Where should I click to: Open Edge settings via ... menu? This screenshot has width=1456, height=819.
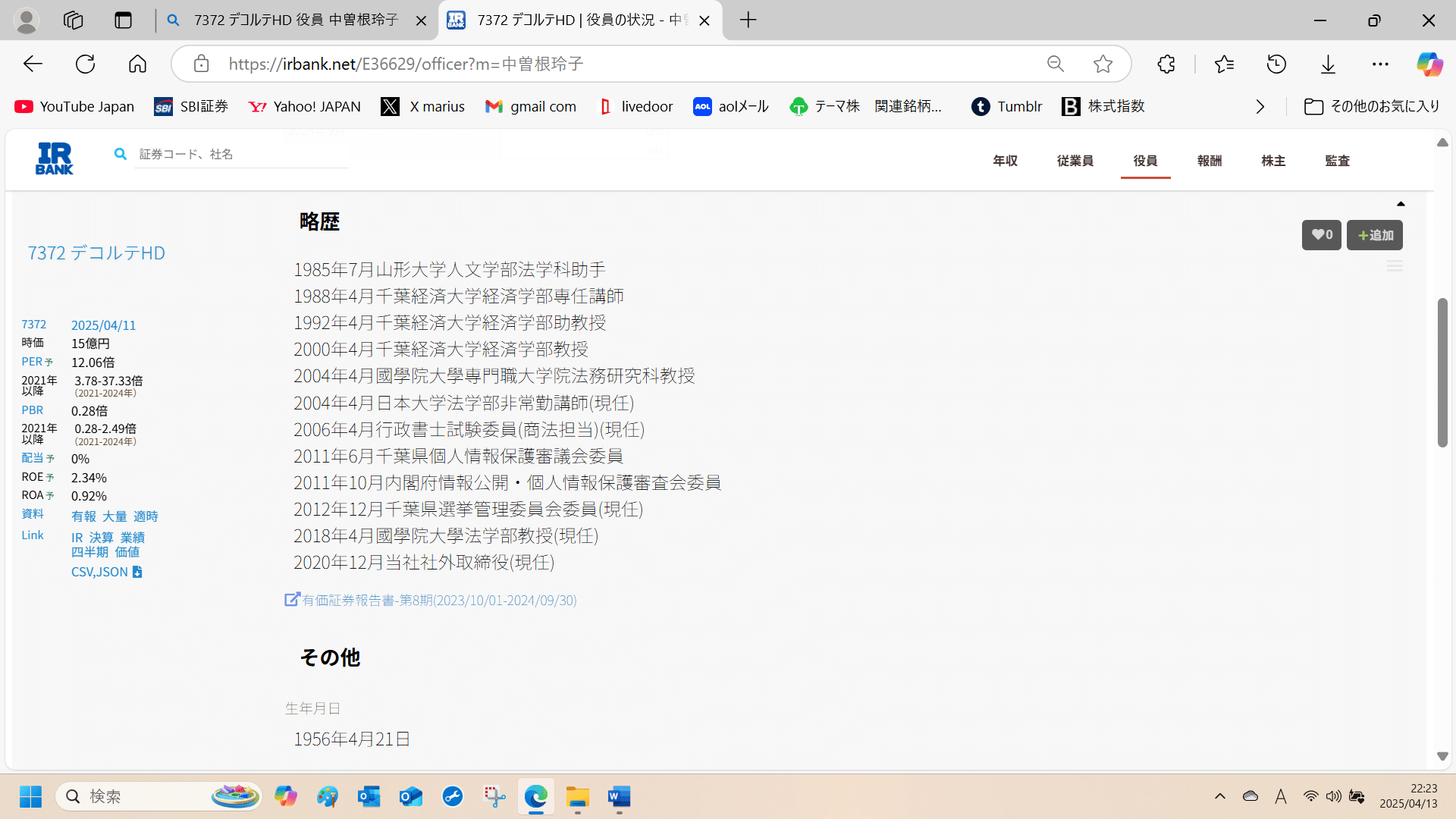click(1380, 64)
